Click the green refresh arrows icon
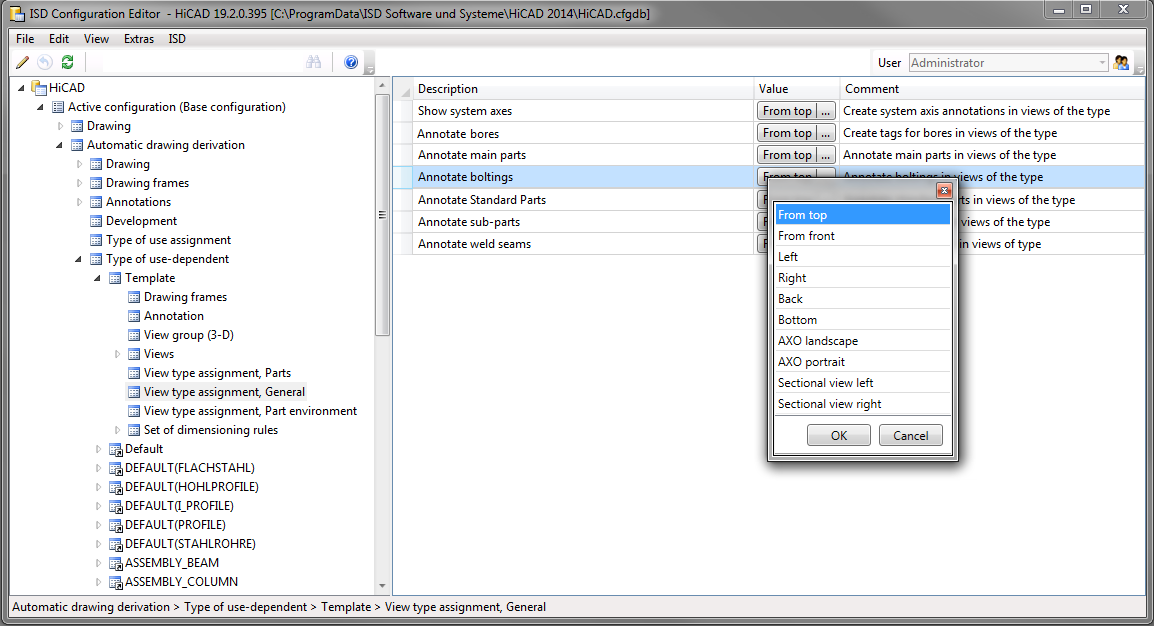The width and height of the screenshot is (1154, 626). pos(67,62)
